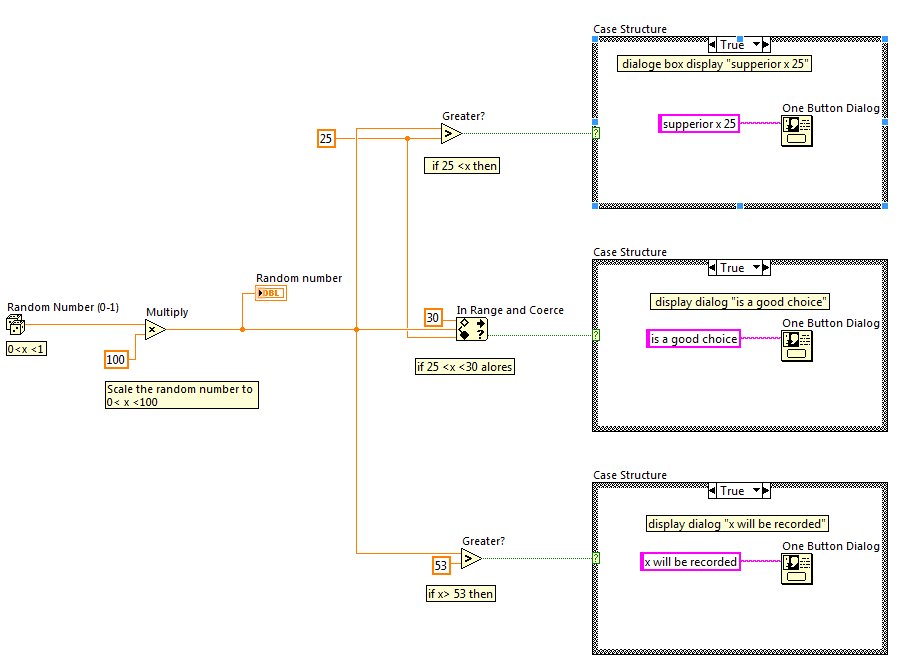Click the numeric constant 100
The image size is (899, 663).
(x=116, y=360)
